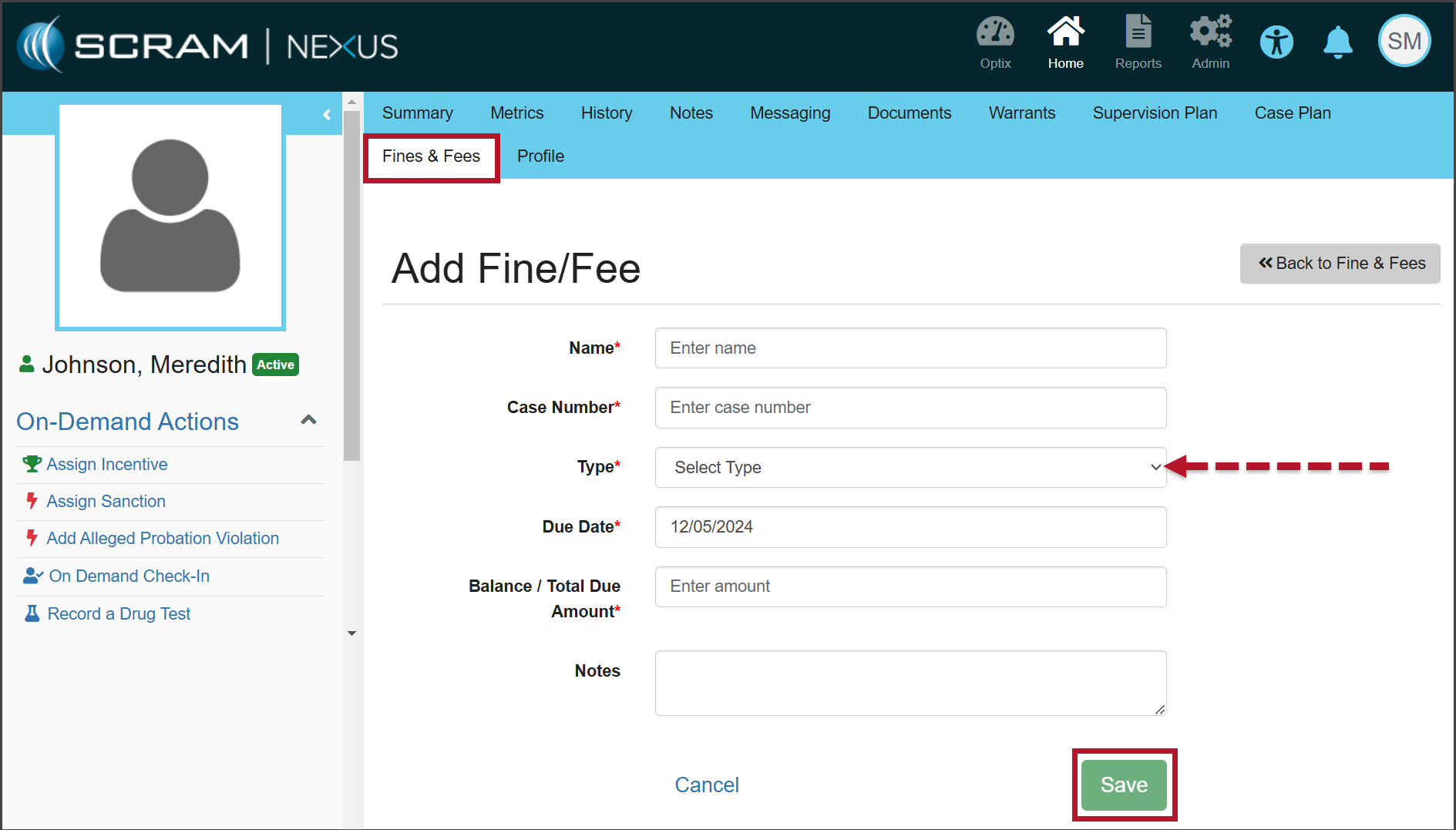This screenshot has width=1456, height=830.
Task: Open the Fines & Fees tab
Action: tap(431, 156)
